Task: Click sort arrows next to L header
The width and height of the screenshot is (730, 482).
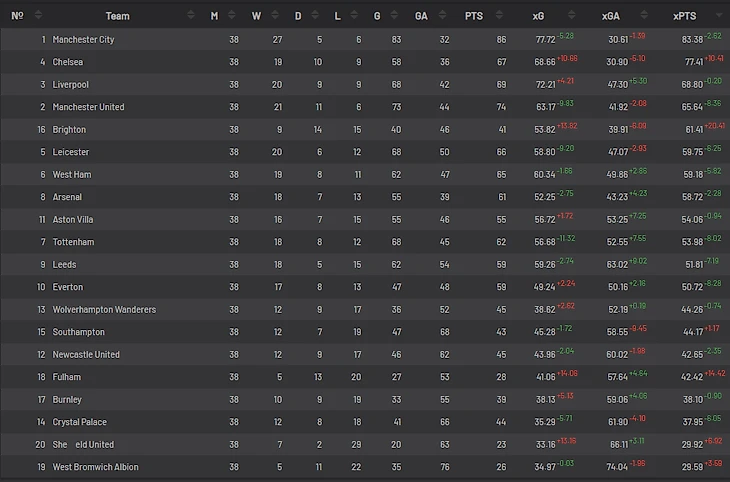Action: point(356,15)
